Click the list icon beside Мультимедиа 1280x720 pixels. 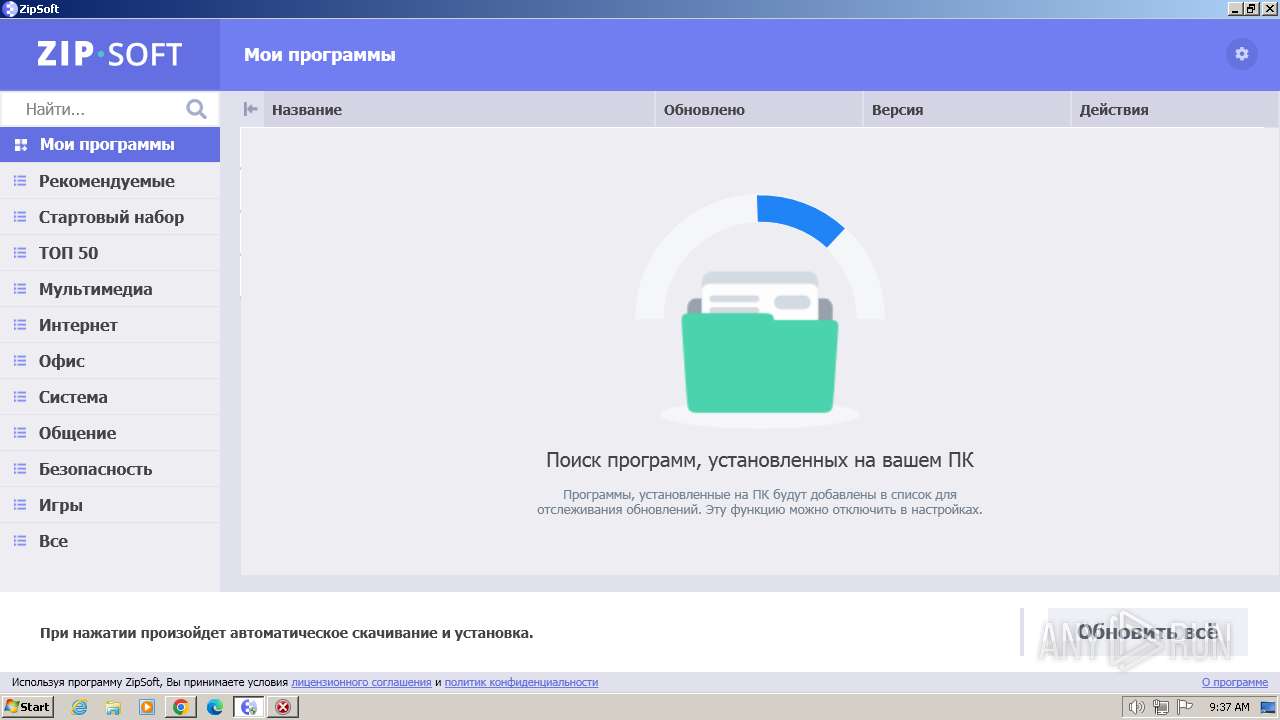coord(20,289)
